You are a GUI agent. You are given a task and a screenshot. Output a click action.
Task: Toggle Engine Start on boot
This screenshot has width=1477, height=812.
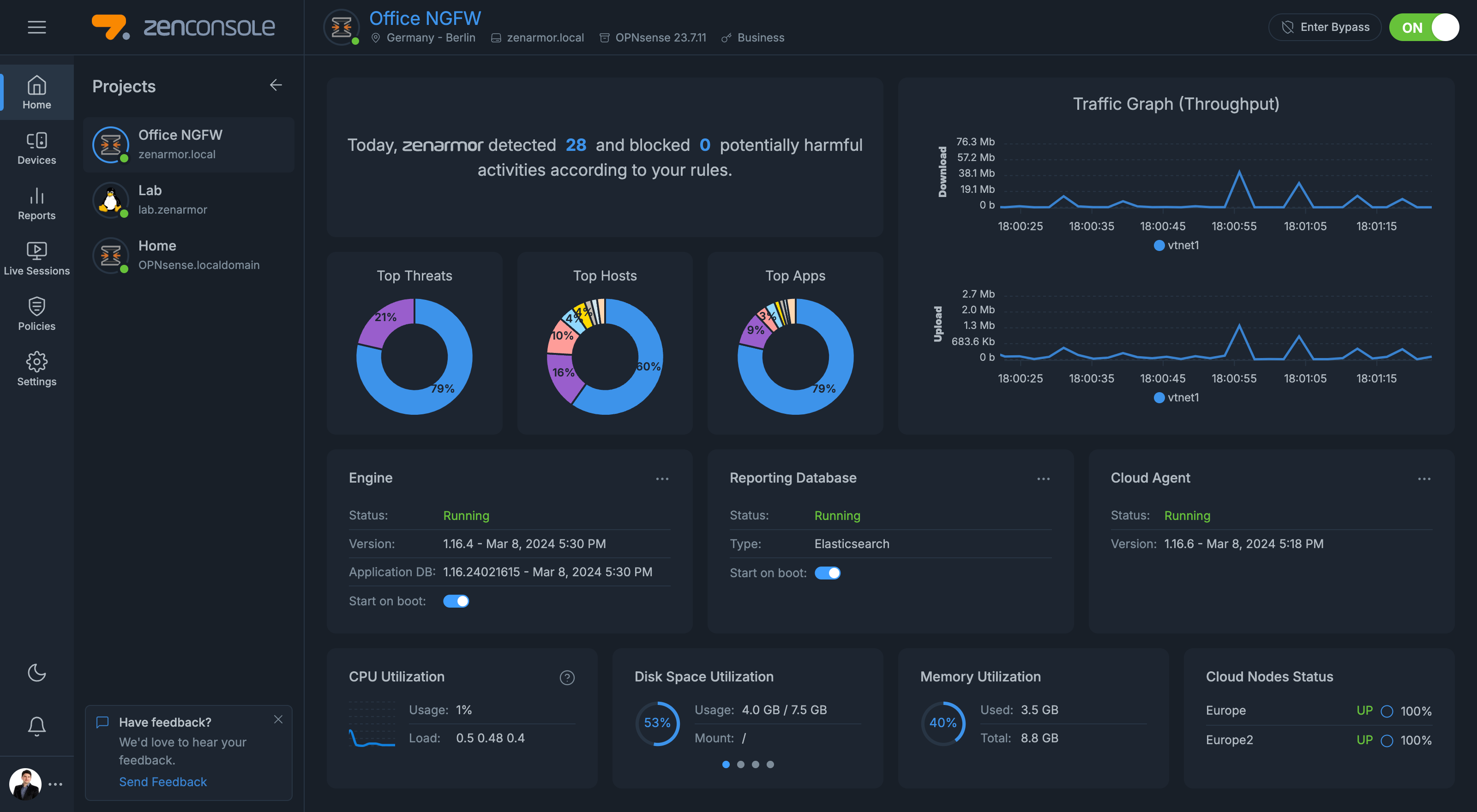[x=456, y=601]
